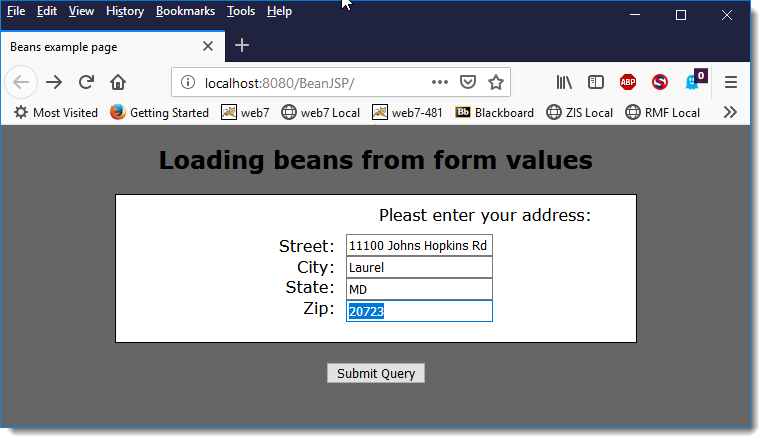Open a new tab with plus

(242, 45)
